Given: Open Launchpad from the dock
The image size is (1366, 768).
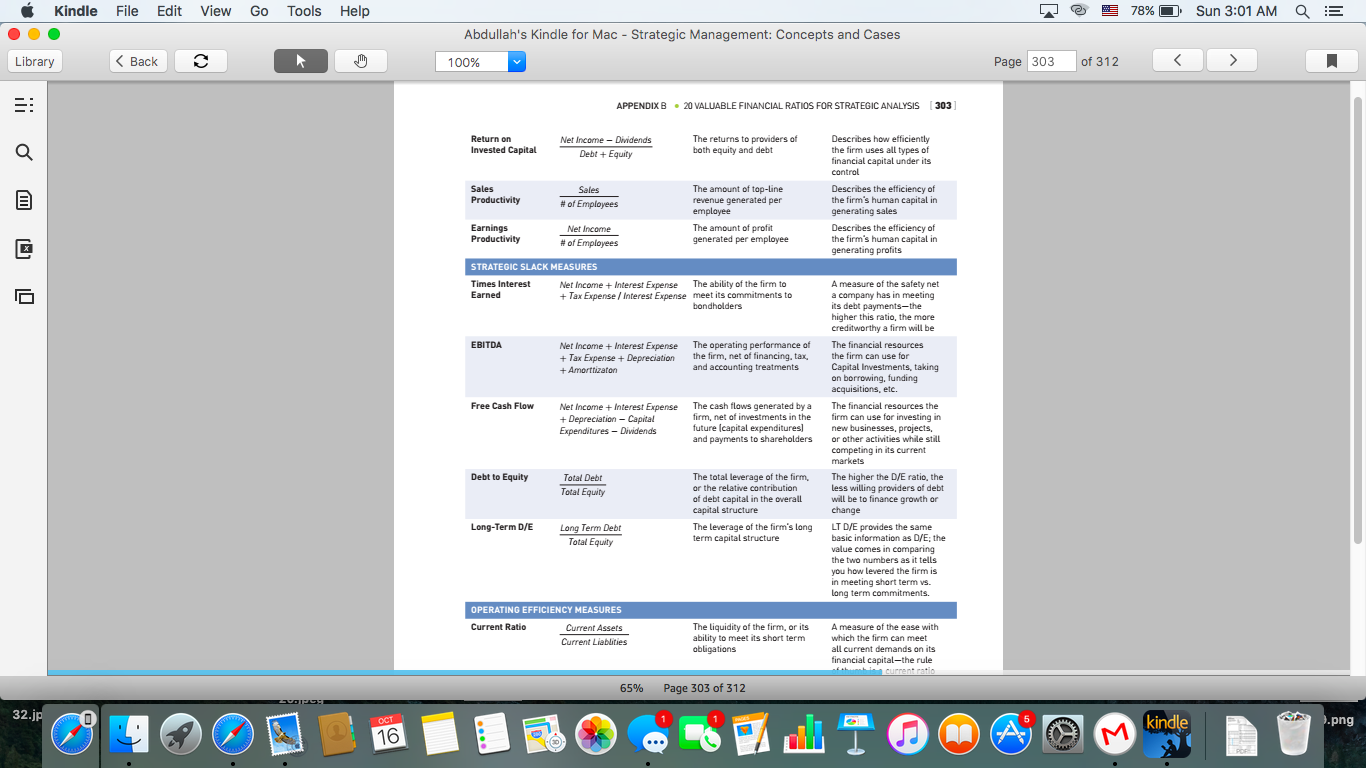Looking at the screenshot, I should point(180,735).
